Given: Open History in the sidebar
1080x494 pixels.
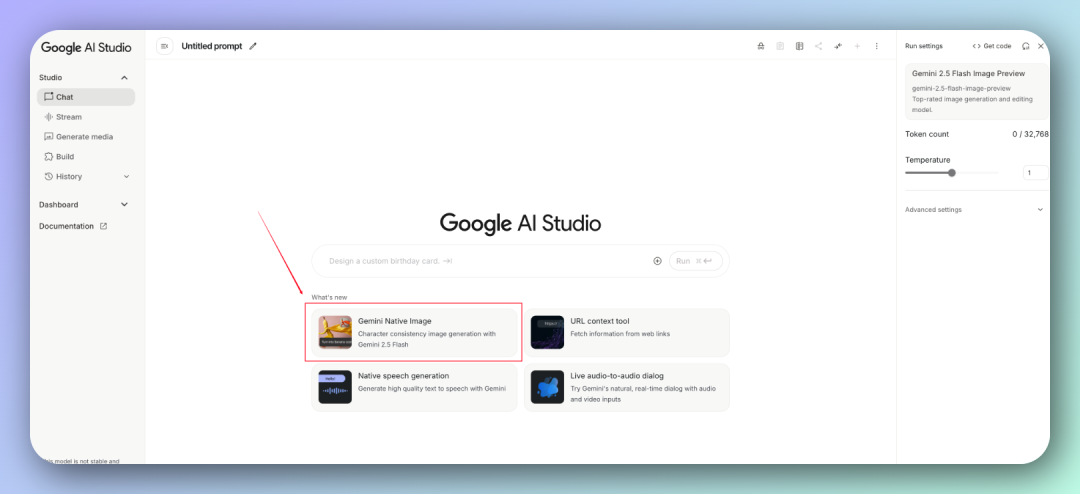Looking at the screenshot, I should coord(86,176).
